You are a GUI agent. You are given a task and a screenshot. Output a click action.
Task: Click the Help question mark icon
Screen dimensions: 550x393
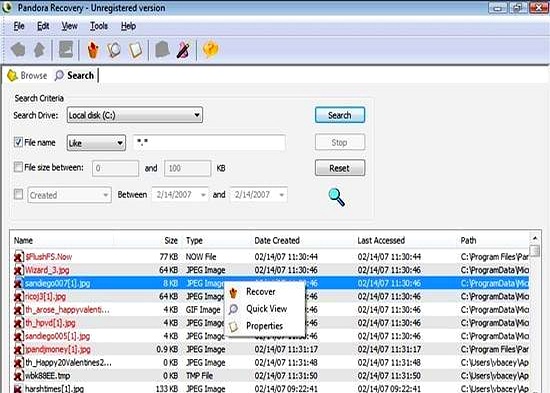210,49
